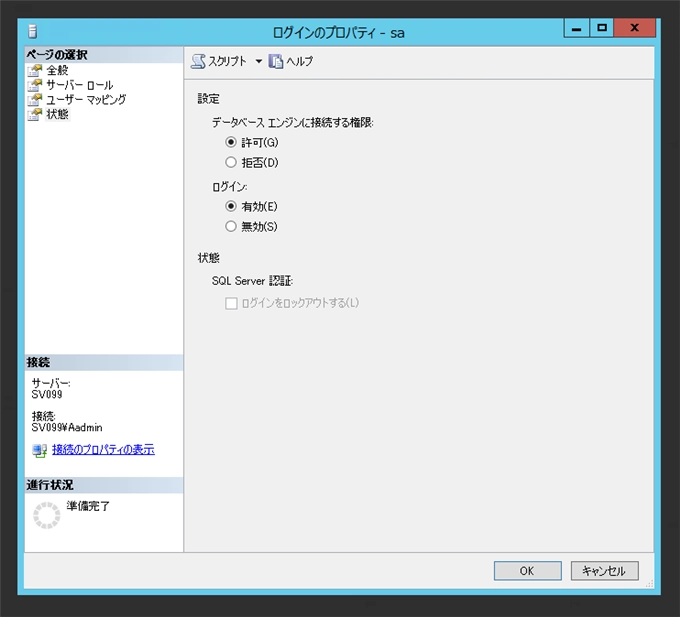Click the SV099¥Aadmin connection text
Viewport: 680px width, 617px height.
coord(67,428)
